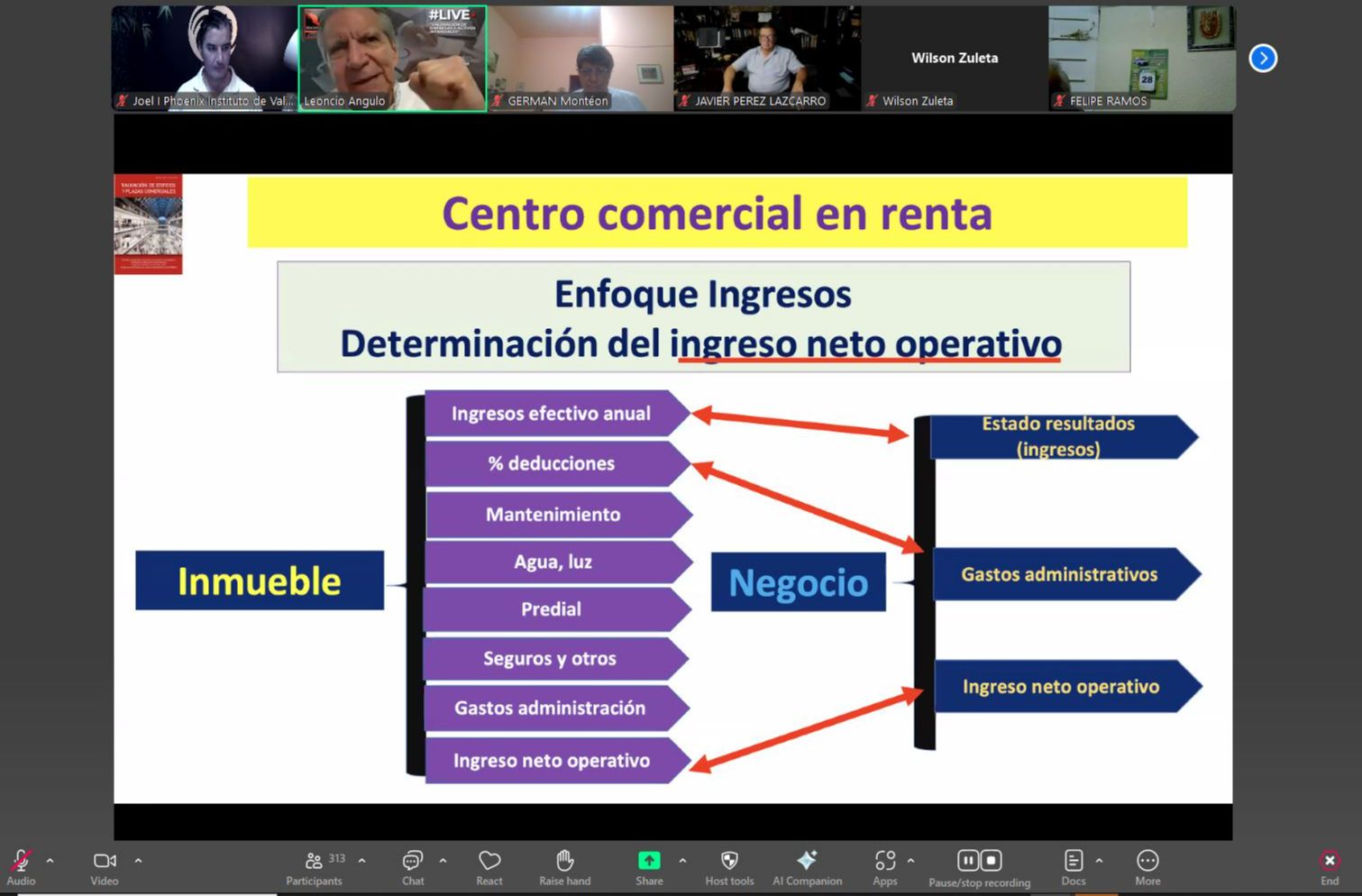Click the 'Agua, luz' arrow label
Image resolution: width=1362 pixels, height=896 pixels.
click(x=553, y=562)
